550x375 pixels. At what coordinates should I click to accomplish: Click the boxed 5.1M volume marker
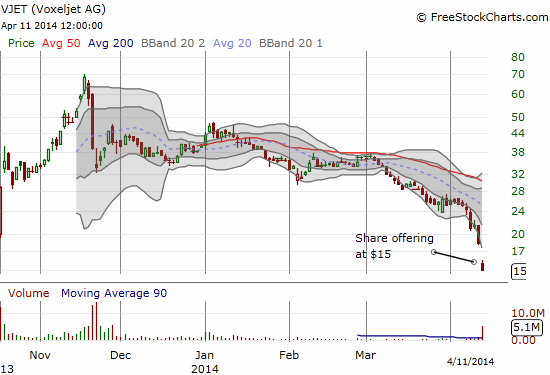(x=526, y=327)
